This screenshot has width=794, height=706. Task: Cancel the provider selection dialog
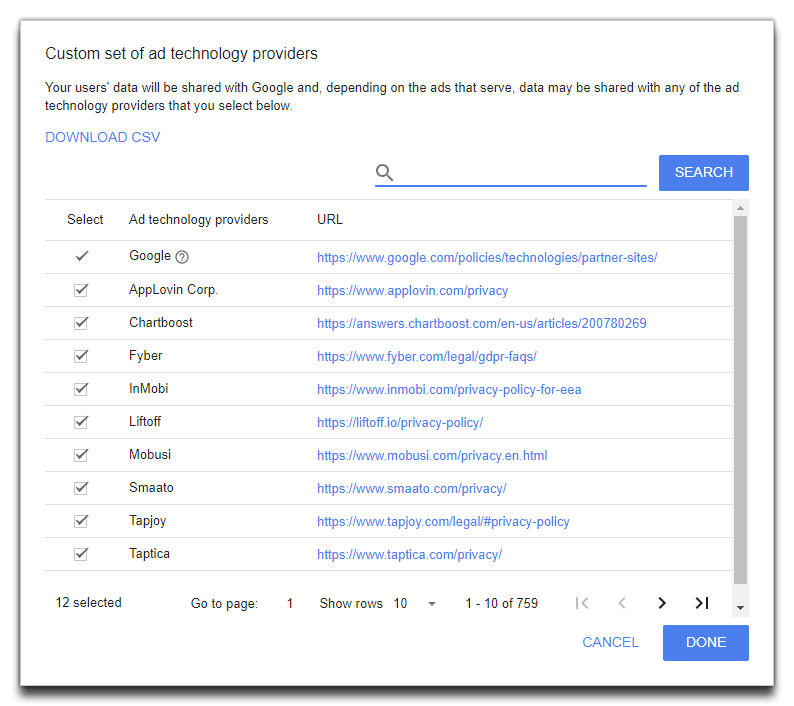(x=610, y=643)
